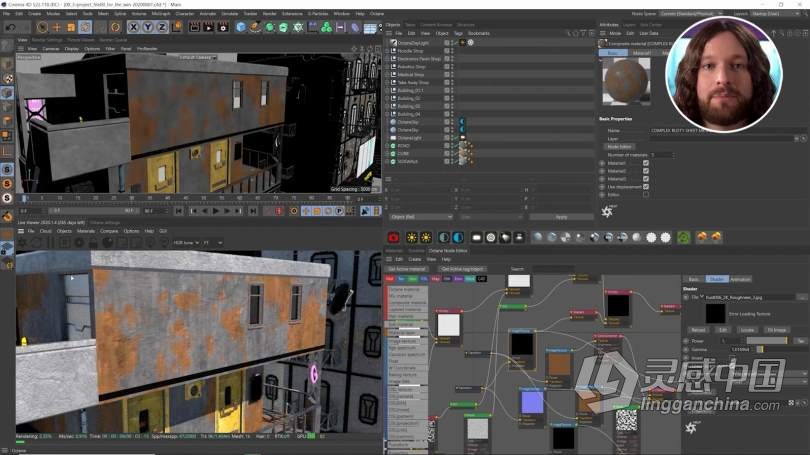This screenshot has width=810, height=455.
Task: Click the white Octane area light icon
Action: [x=476, y=238]
